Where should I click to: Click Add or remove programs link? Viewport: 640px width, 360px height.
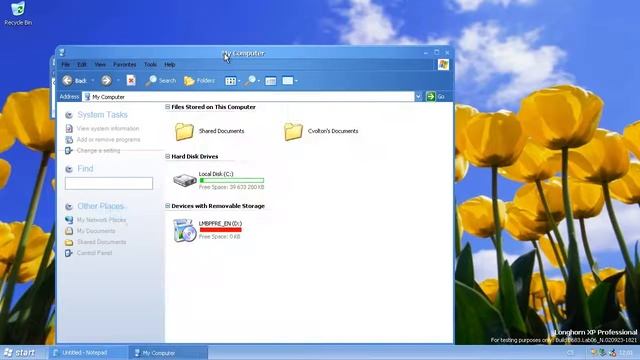click(x=108, y=140)
